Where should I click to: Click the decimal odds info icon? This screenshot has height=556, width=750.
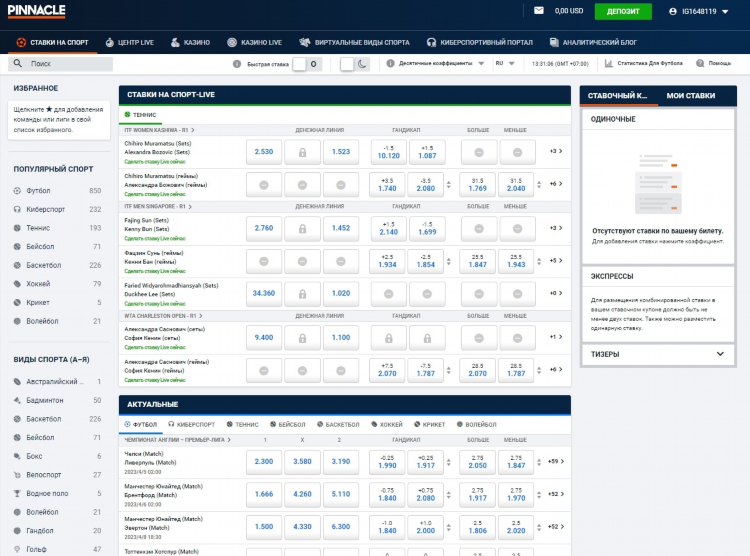click(390, 63)
